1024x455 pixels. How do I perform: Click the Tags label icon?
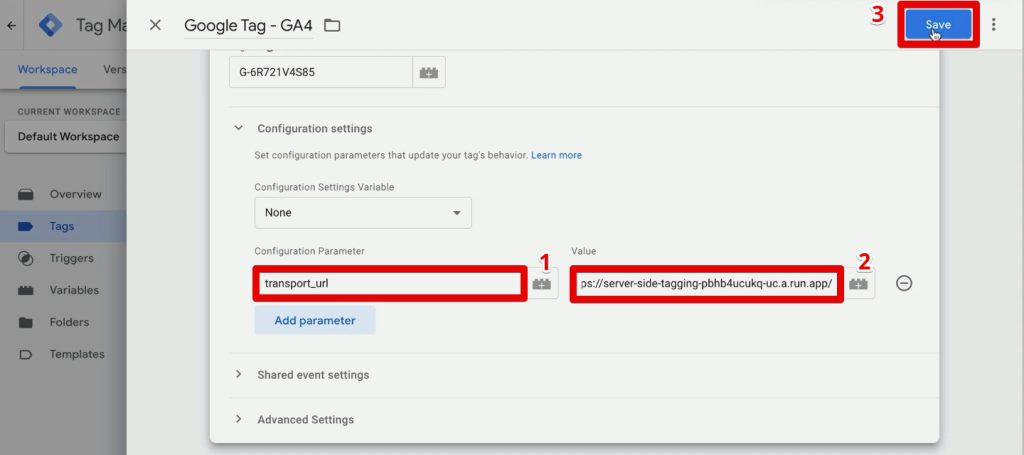coord(25,227)
